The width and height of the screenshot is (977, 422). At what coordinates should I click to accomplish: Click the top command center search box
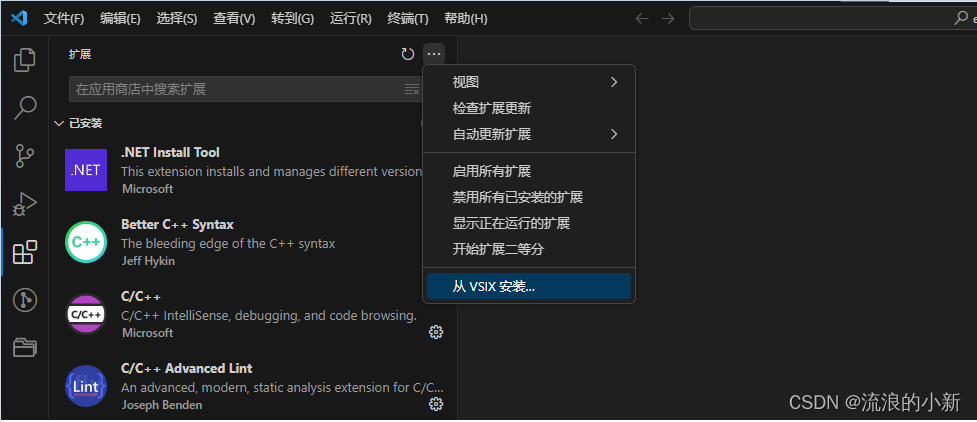click(833, 19)
